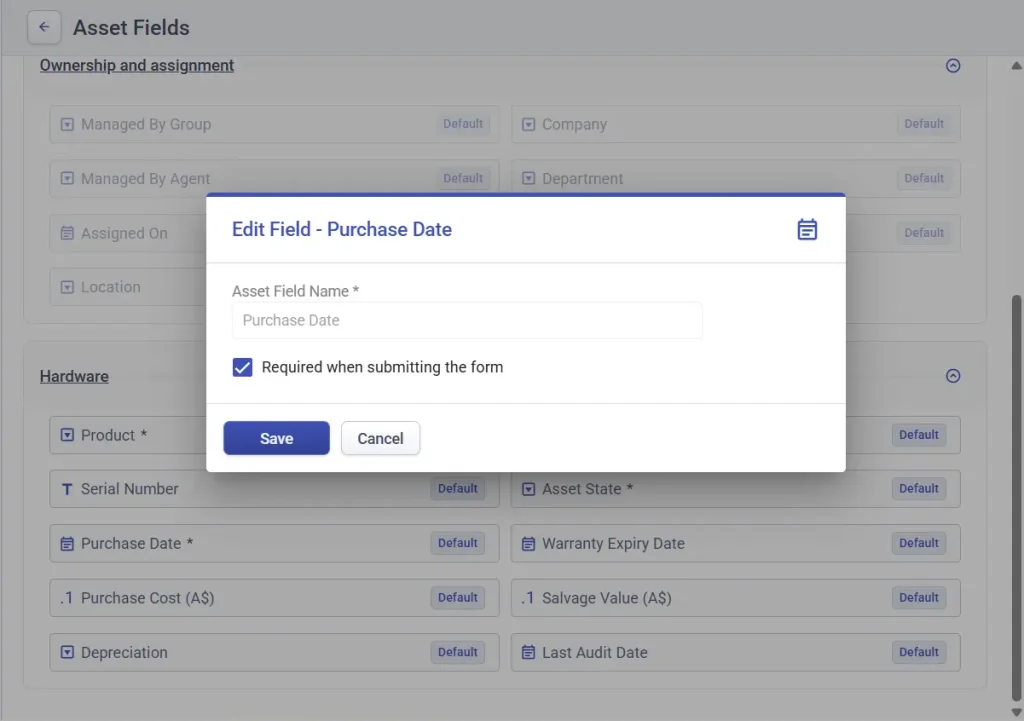Cancel editing the field

(380, 438)
